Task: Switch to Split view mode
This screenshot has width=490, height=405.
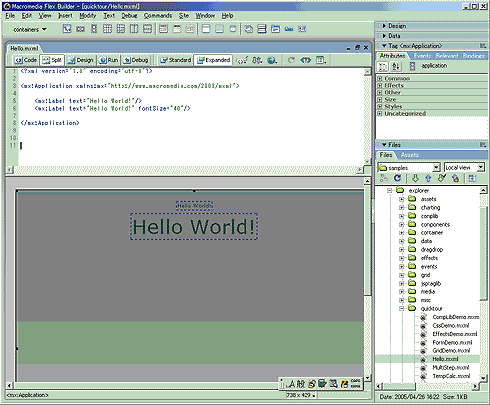Action: 52,60
